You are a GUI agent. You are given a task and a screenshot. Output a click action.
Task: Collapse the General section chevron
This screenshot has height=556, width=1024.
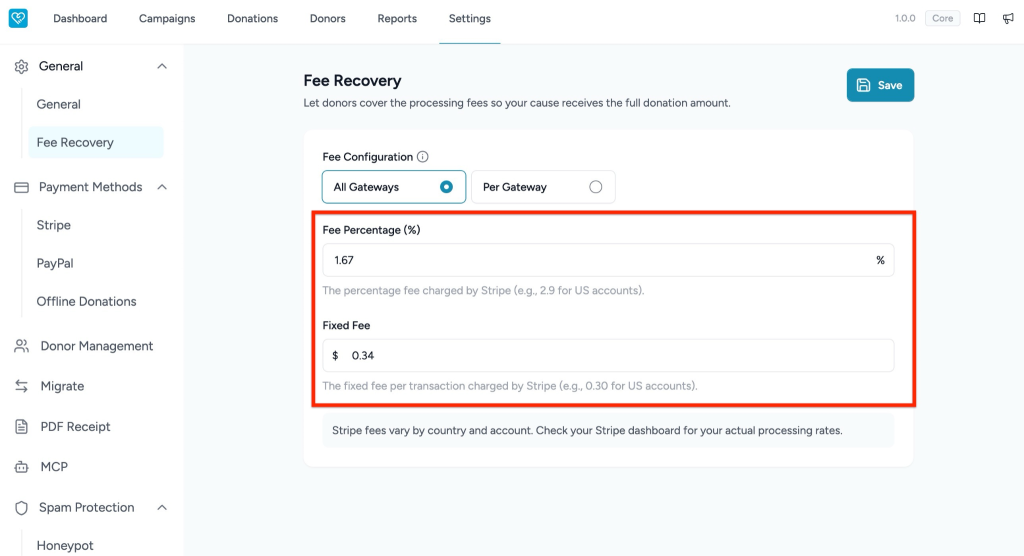(162, 66)
